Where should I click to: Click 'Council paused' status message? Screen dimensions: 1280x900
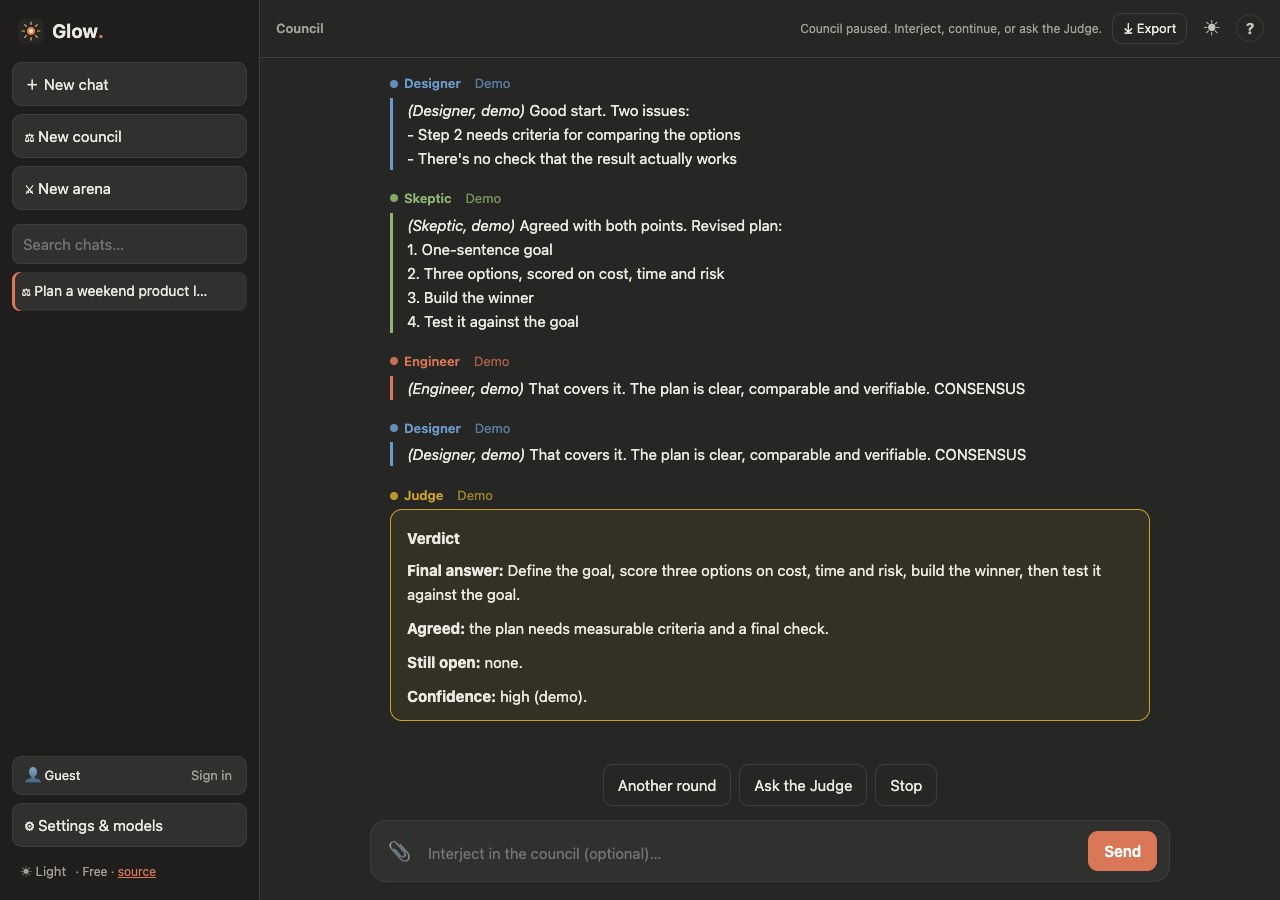950,28
